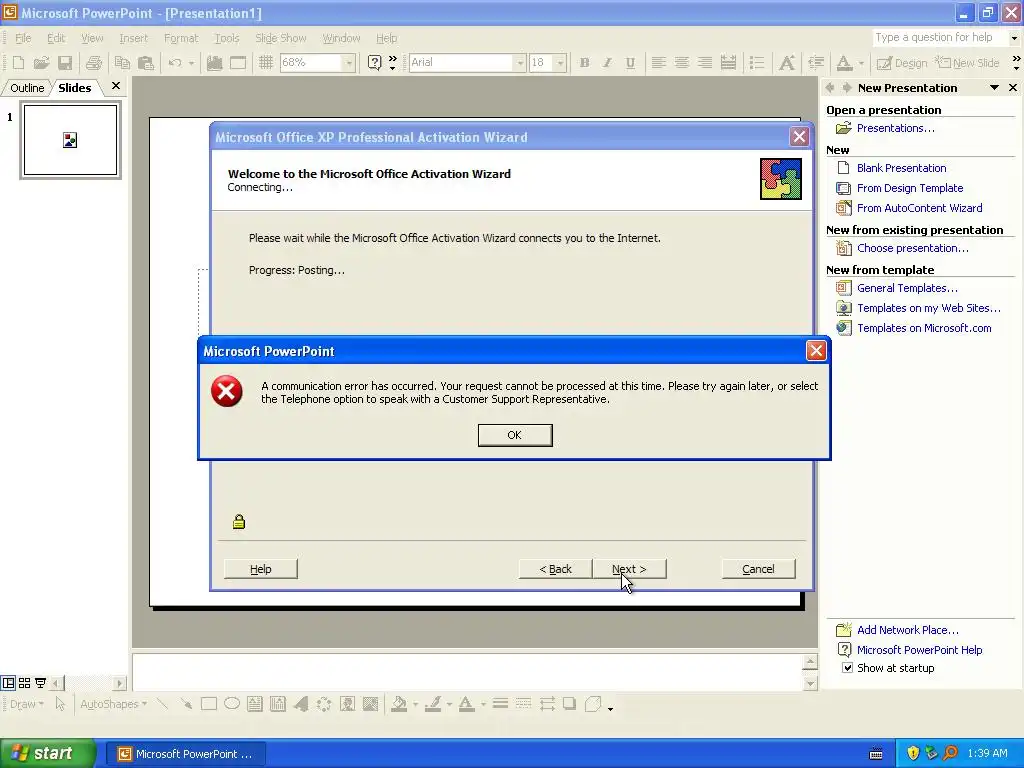The width and height of the screenshot is (1024, 768).
Task: Type a question for help field
Action: point(940,38)
